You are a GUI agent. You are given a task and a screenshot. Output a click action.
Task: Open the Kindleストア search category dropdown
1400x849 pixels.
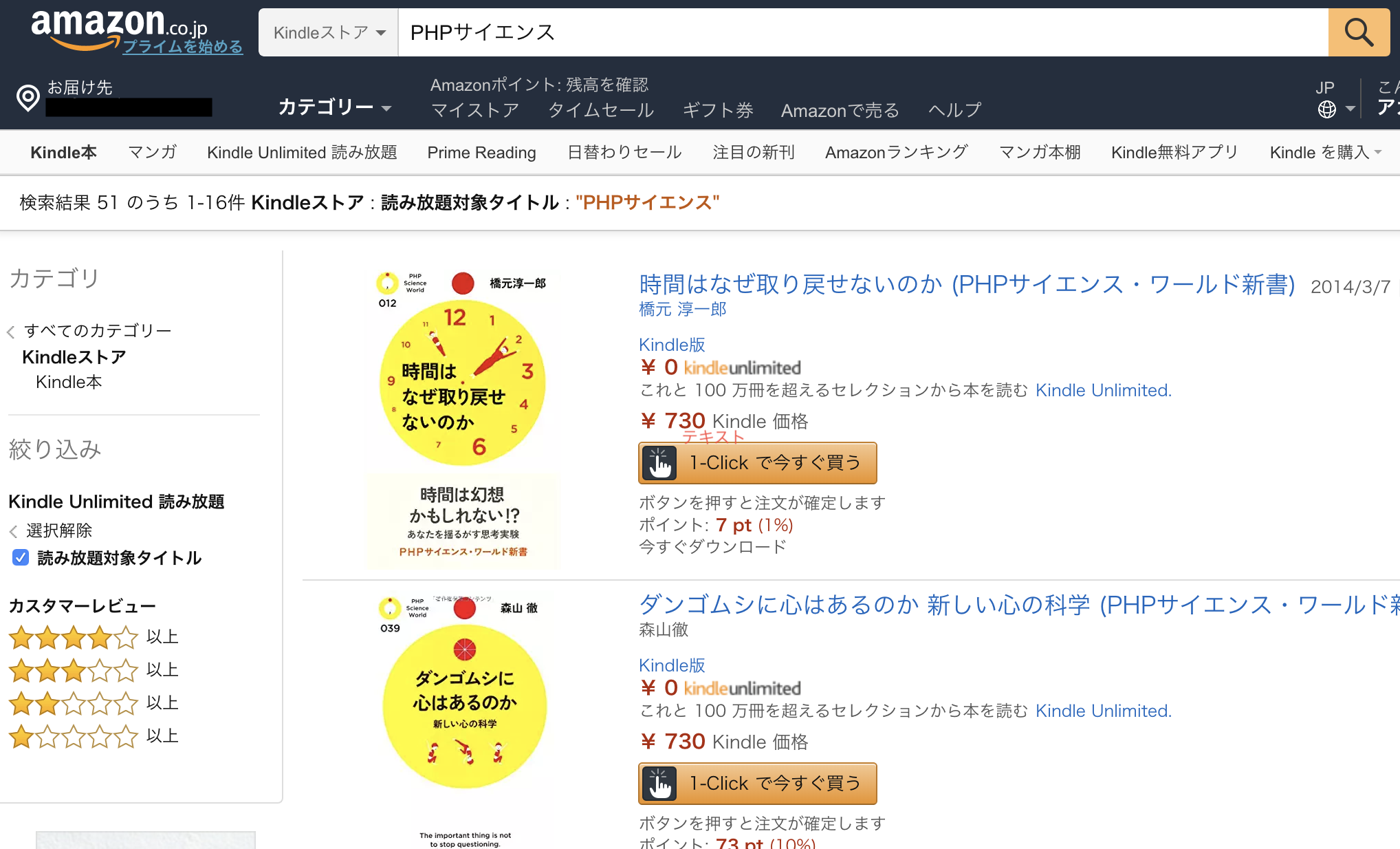[x=329, y=32]
